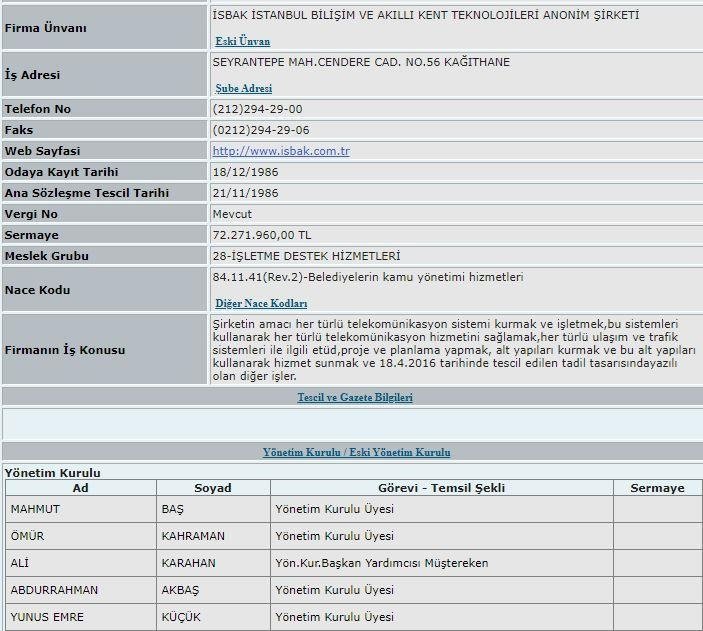Viewport: 703px width, 631px height.
Task: Open Yönetim Kurulu / Eski Yönetim Kurulu link
Action: tap(356, 452)
